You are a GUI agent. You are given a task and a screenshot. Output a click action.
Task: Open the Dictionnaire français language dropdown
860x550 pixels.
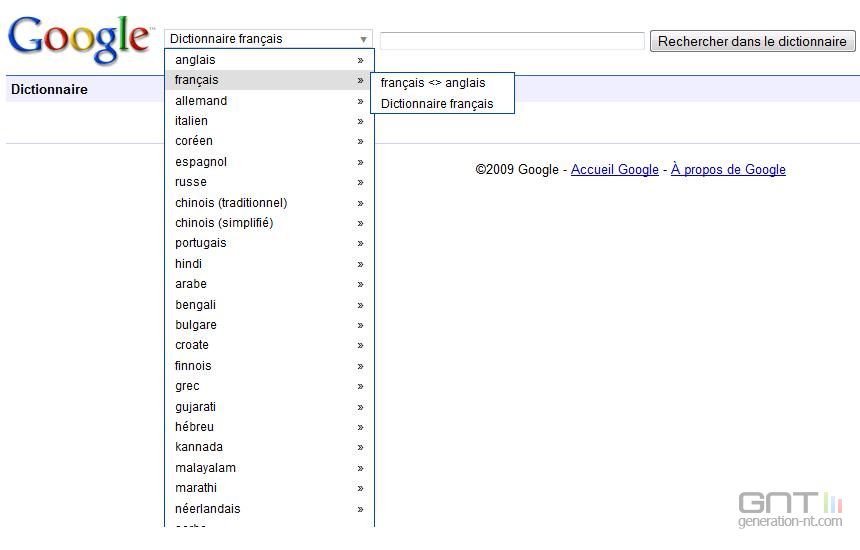(x=268, y=39)
